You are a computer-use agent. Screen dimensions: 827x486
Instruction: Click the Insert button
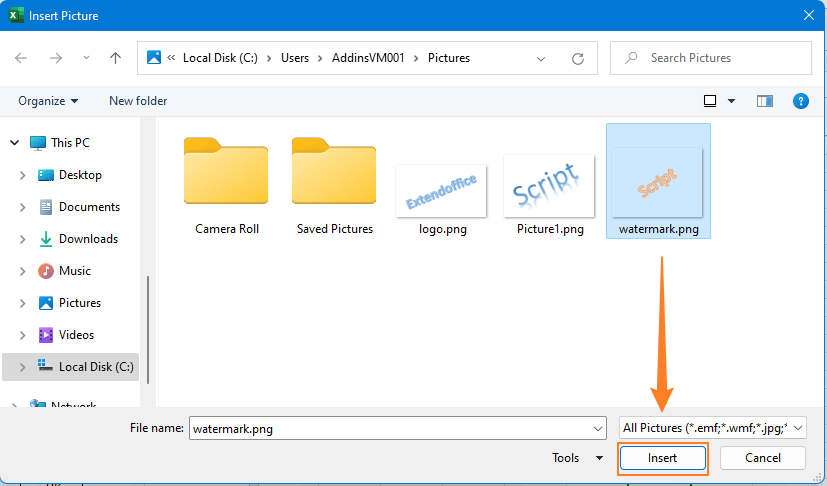click(662, 458)
